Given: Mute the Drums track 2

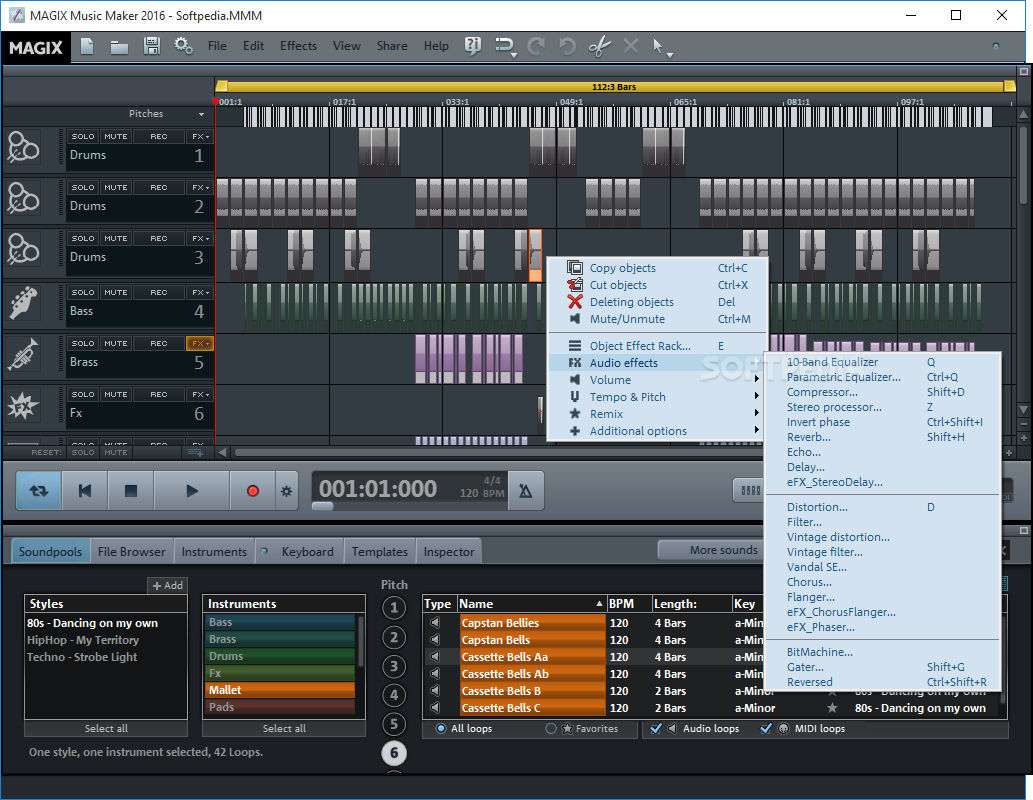Looking at the screenshot, I should [x=116, y=187].
